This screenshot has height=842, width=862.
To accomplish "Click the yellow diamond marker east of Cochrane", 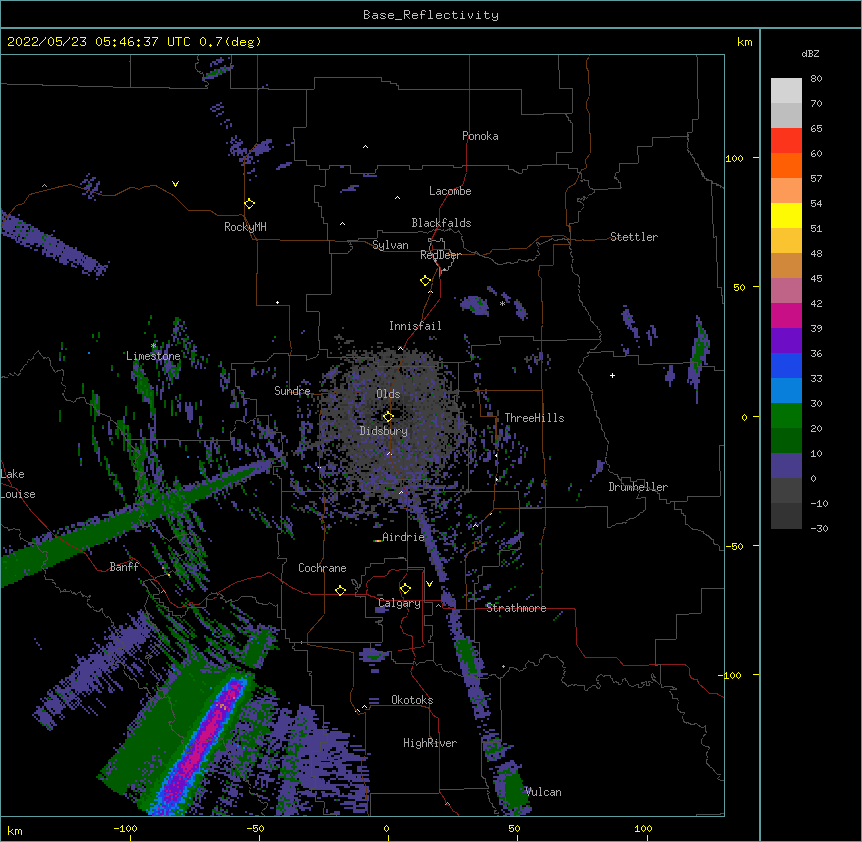I will tap(340, 590).
